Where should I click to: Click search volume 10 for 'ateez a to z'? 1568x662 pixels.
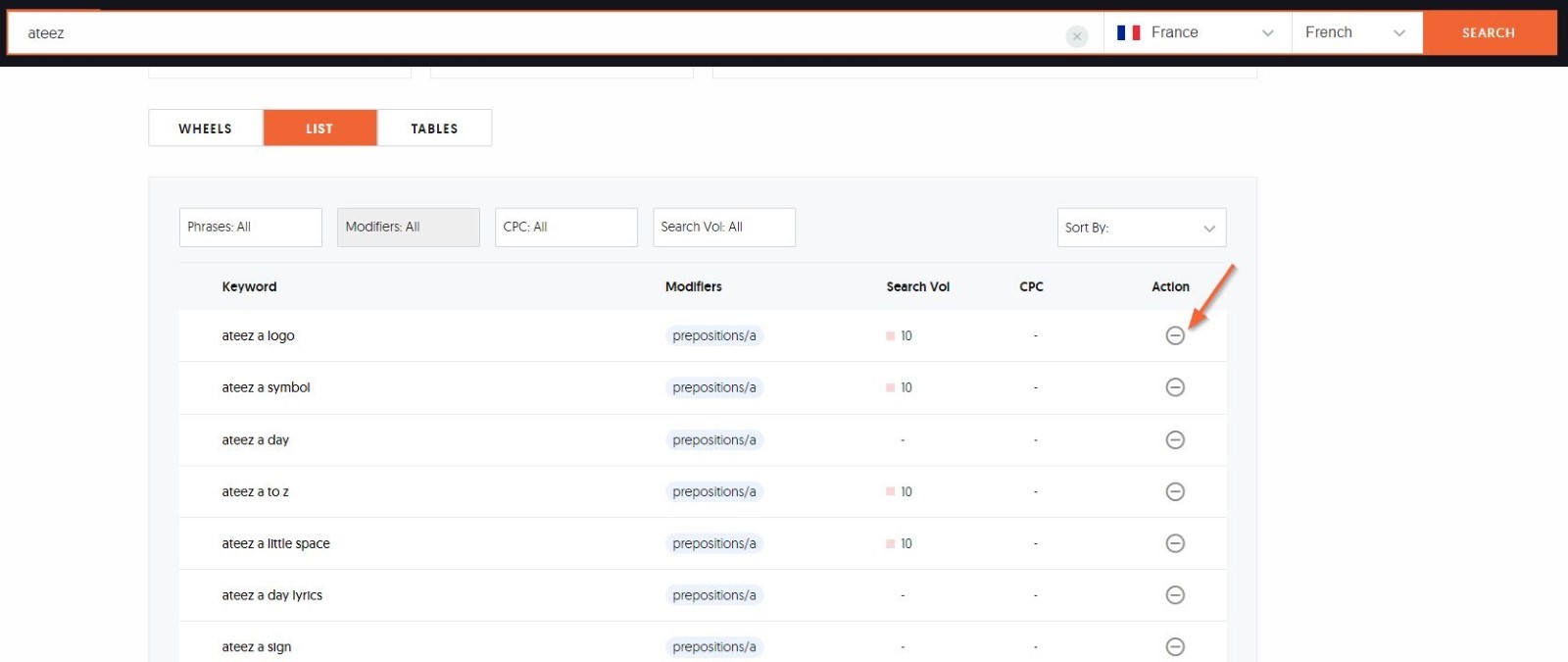tap(906, 491)
